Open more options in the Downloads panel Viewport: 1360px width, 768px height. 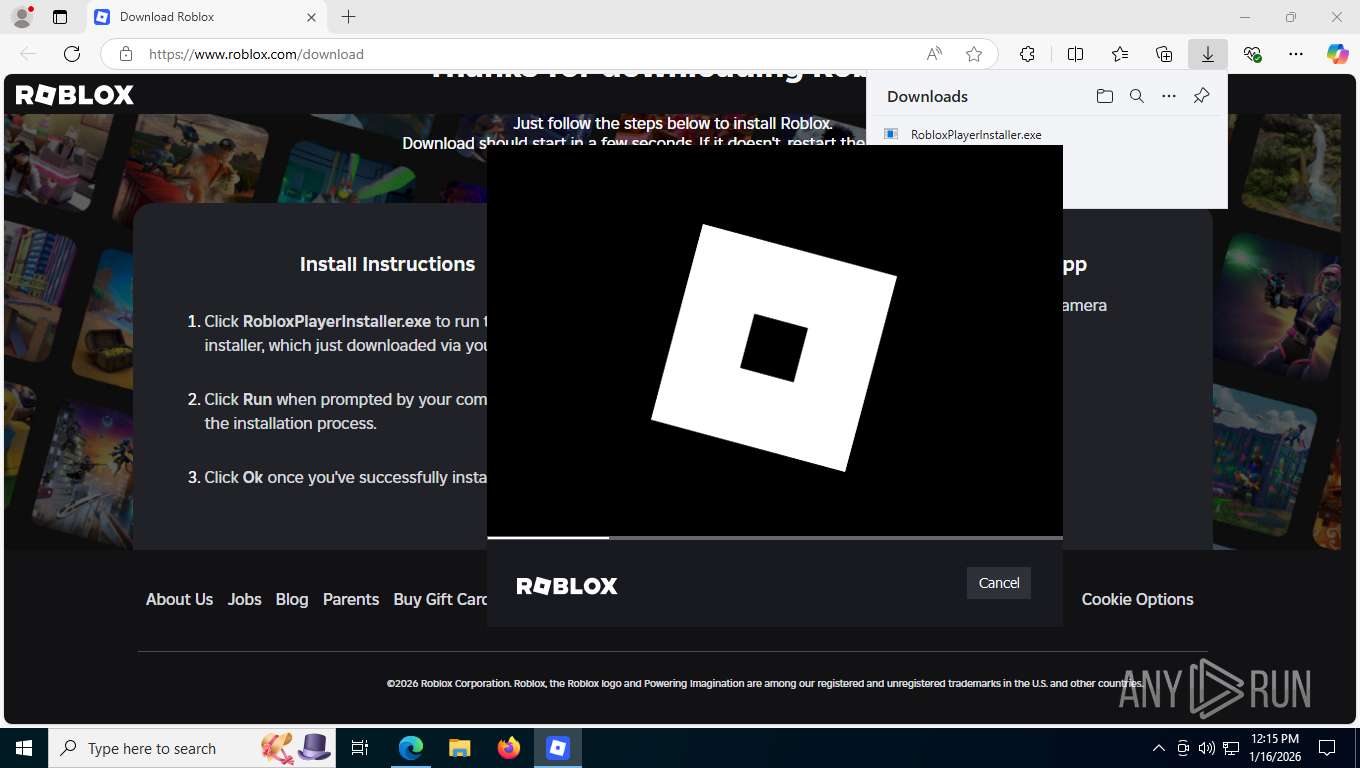pos(1169,96)
